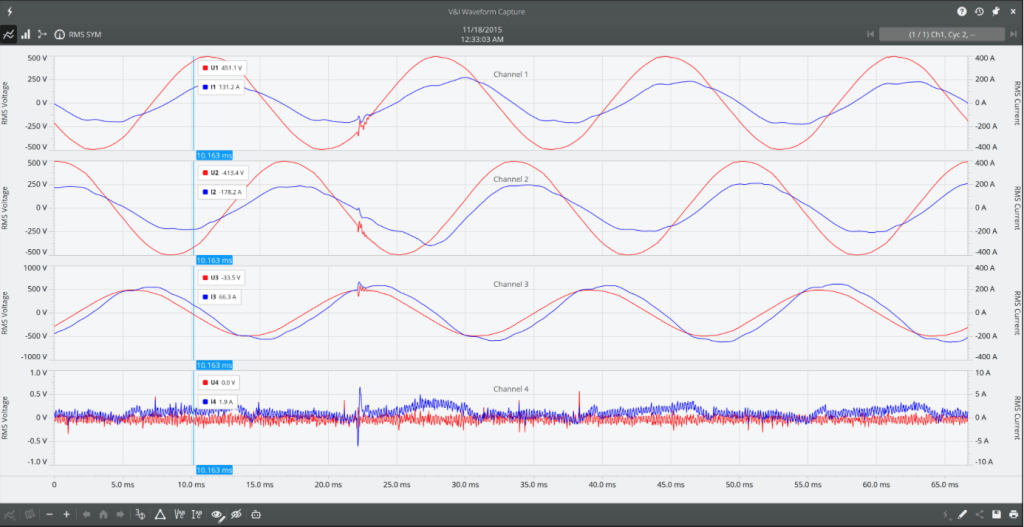Click the Channel 2 plot title

click(x=511, y=179)
